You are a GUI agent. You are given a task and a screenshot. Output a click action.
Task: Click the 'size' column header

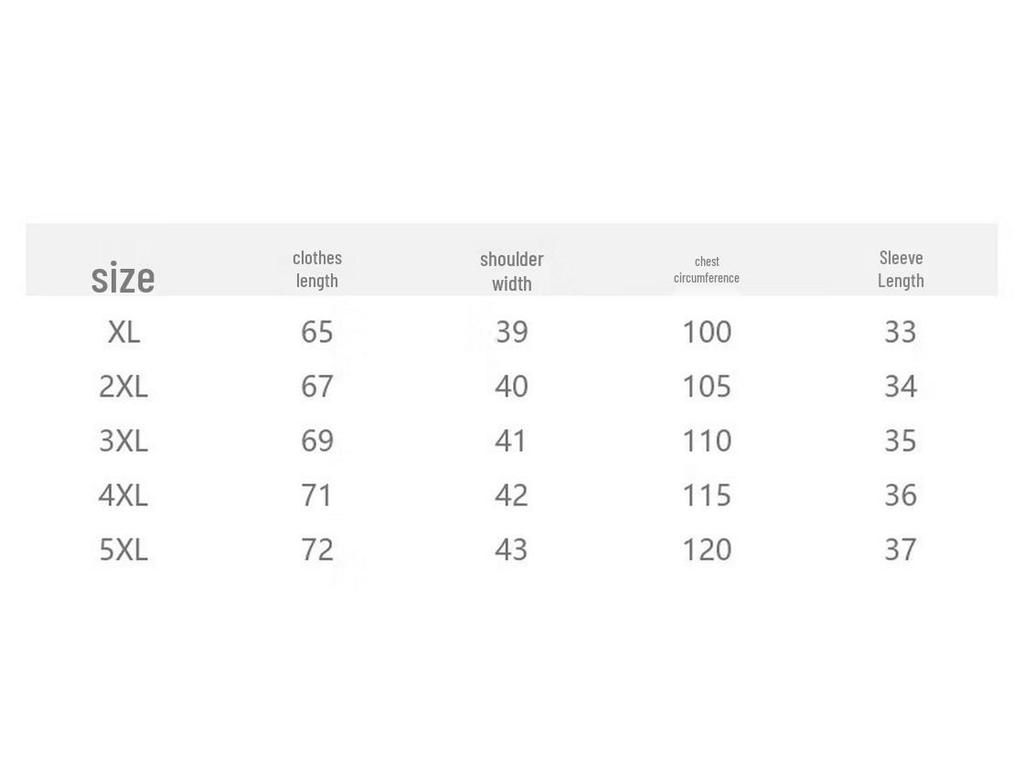(123, 278)
